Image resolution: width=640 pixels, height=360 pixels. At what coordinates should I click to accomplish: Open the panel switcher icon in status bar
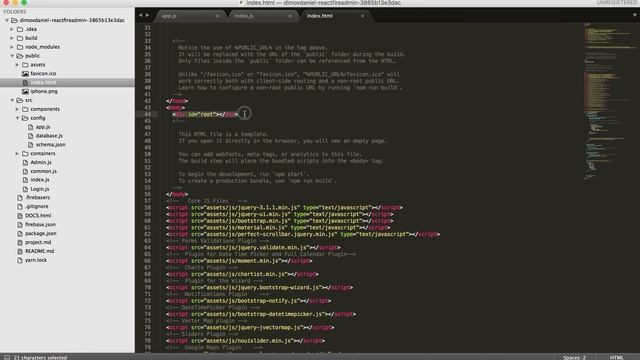tap(7, 357)
